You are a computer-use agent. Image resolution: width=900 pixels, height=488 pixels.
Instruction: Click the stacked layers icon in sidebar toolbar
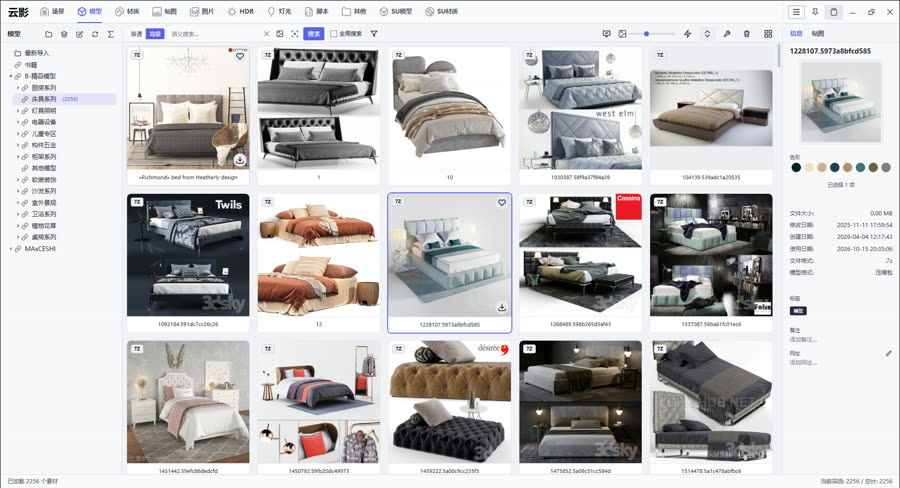(64, 34)
